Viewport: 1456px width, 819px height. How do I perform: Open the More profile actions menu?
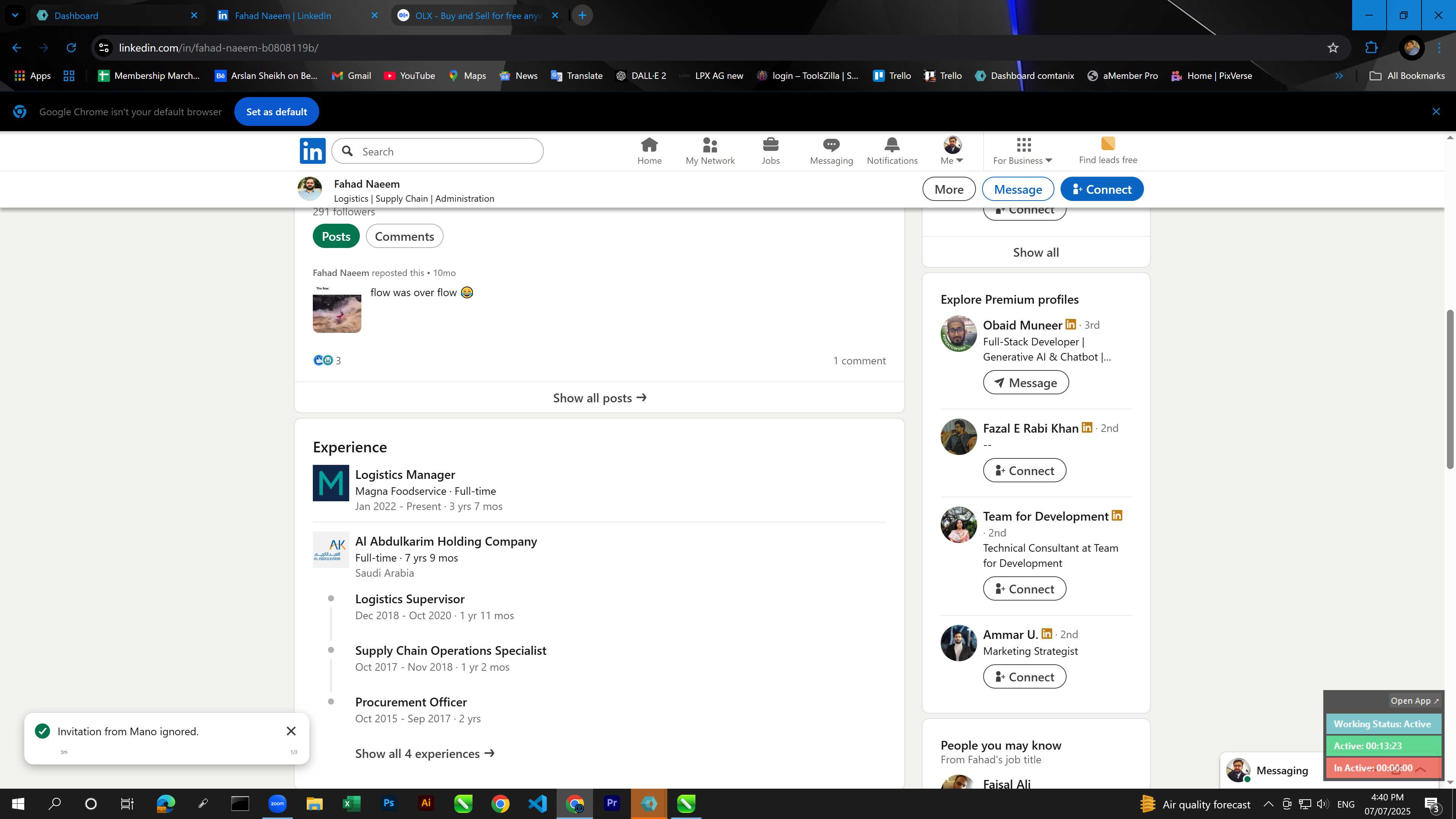pos(948,189)
